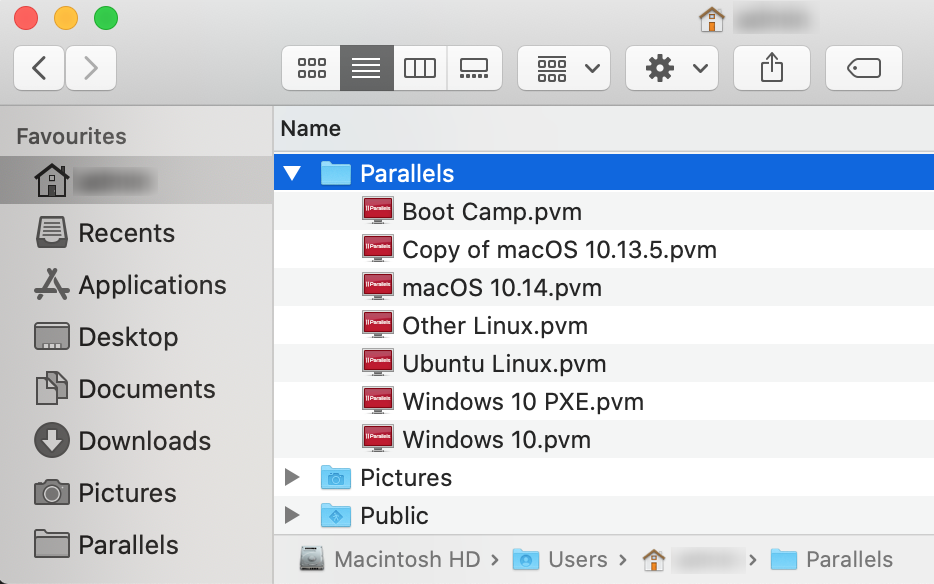The image size is (934, 584).
Task: Select Copy of macOS 10.13.5.pvm icon
Action: click(378, 249)
